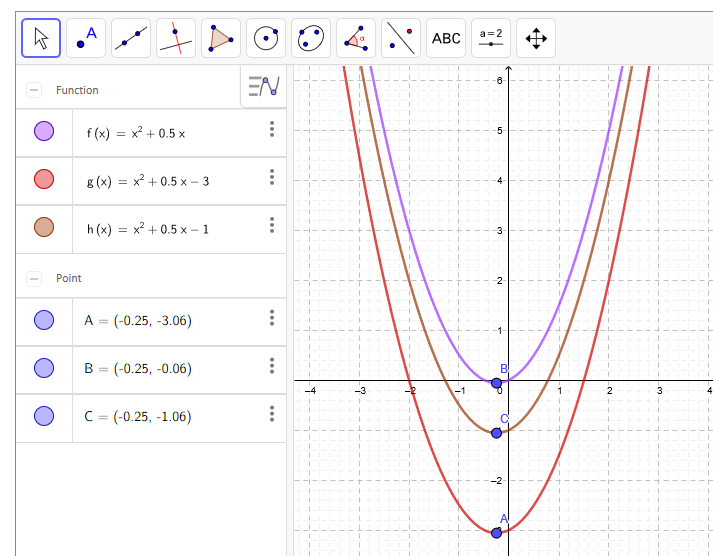Toggle visibility of function f(x)

[x=44, y=132]
